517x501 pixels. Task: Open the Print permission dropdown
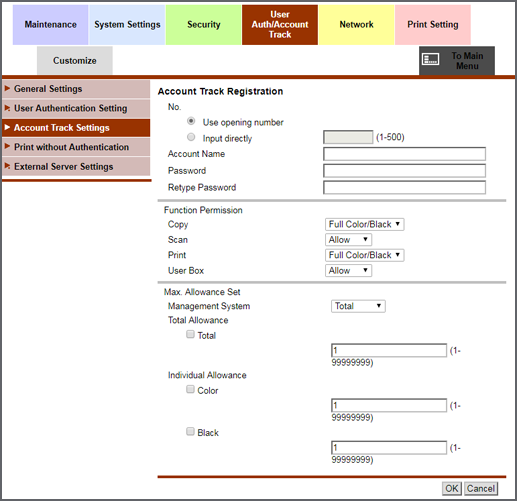click(365, 255)
